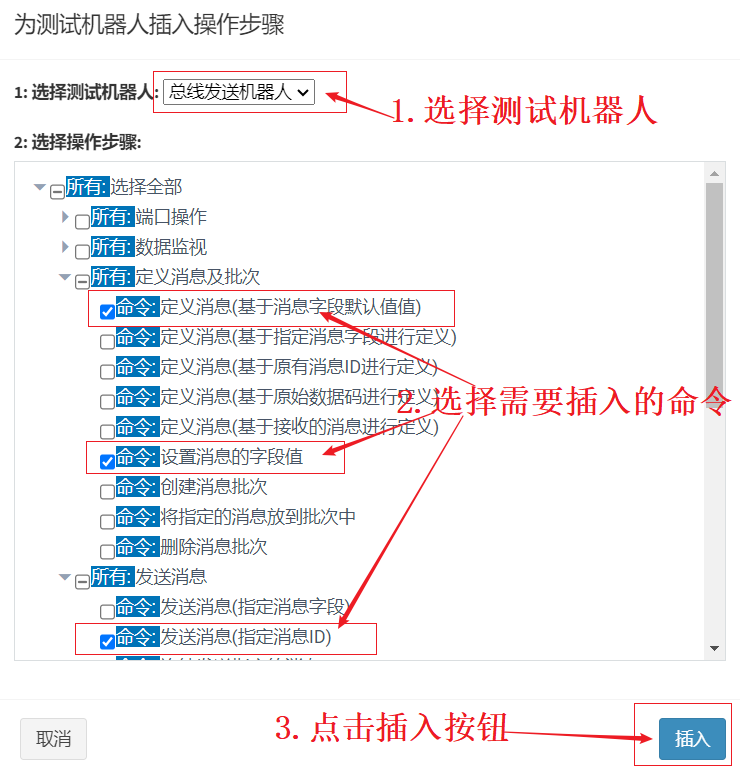The height and width of the screenshot is (771, 740).
Task: Check the 端口操作 group checkbox
Action: [x=82, y=222]
